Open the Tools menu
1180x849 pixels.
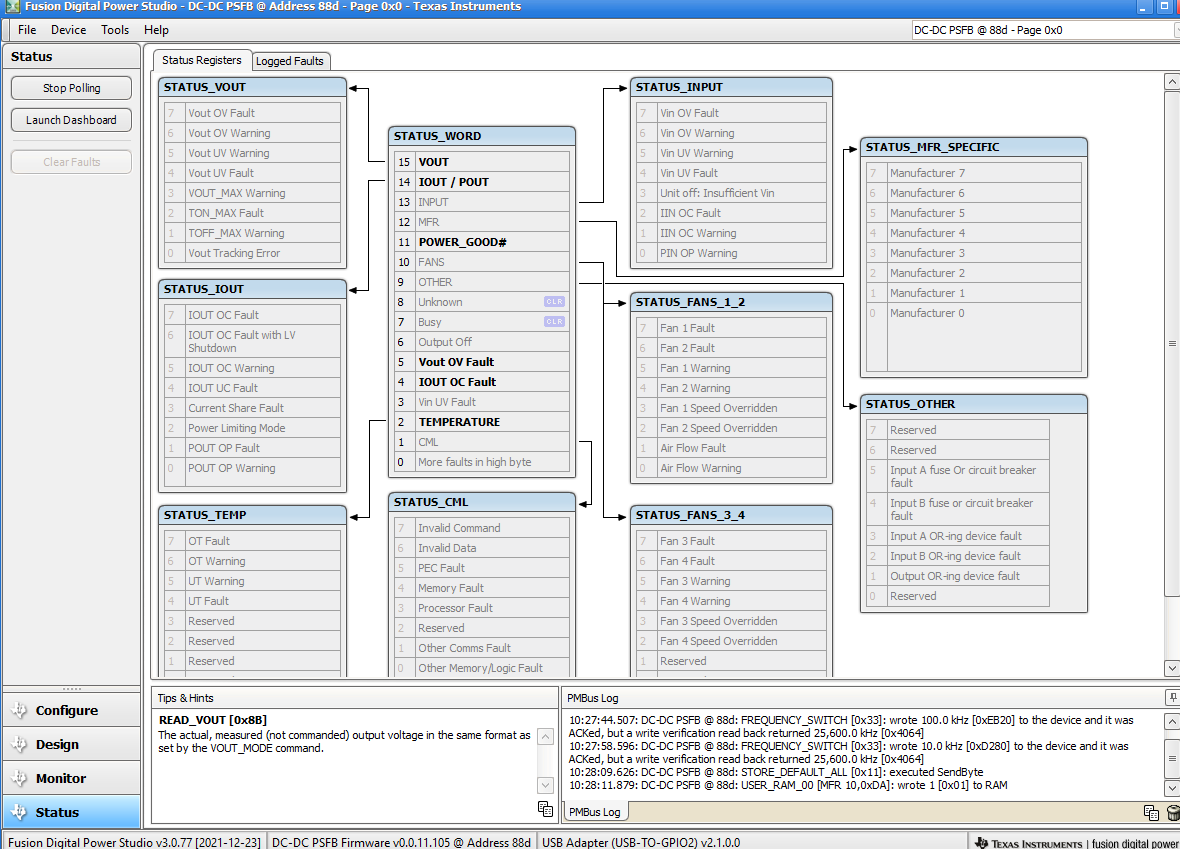(x=115, y=30)
